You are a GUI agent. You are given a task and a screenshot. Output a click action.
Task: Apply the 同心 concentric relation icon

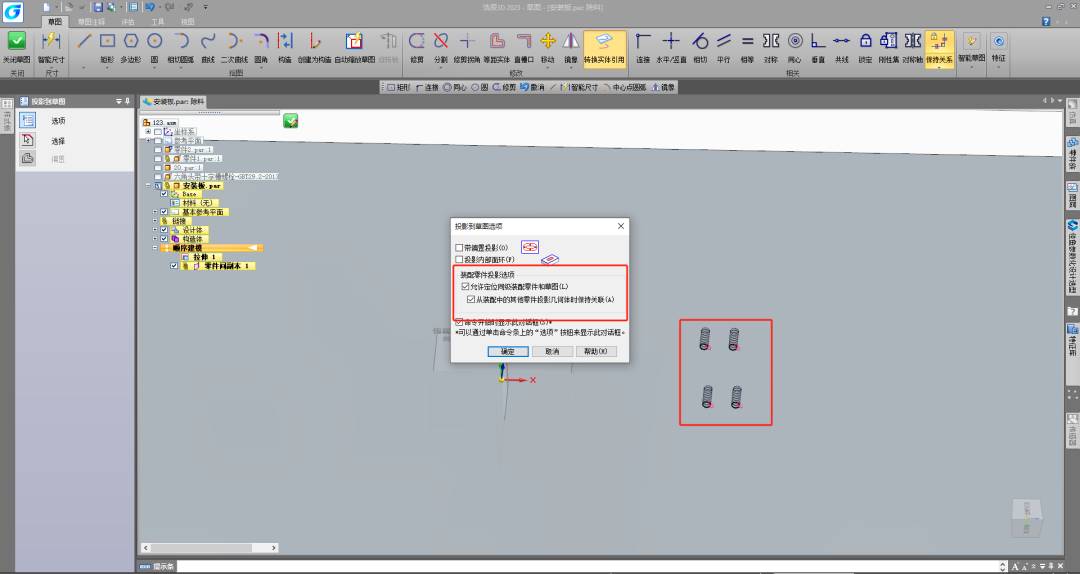(795, 41)
